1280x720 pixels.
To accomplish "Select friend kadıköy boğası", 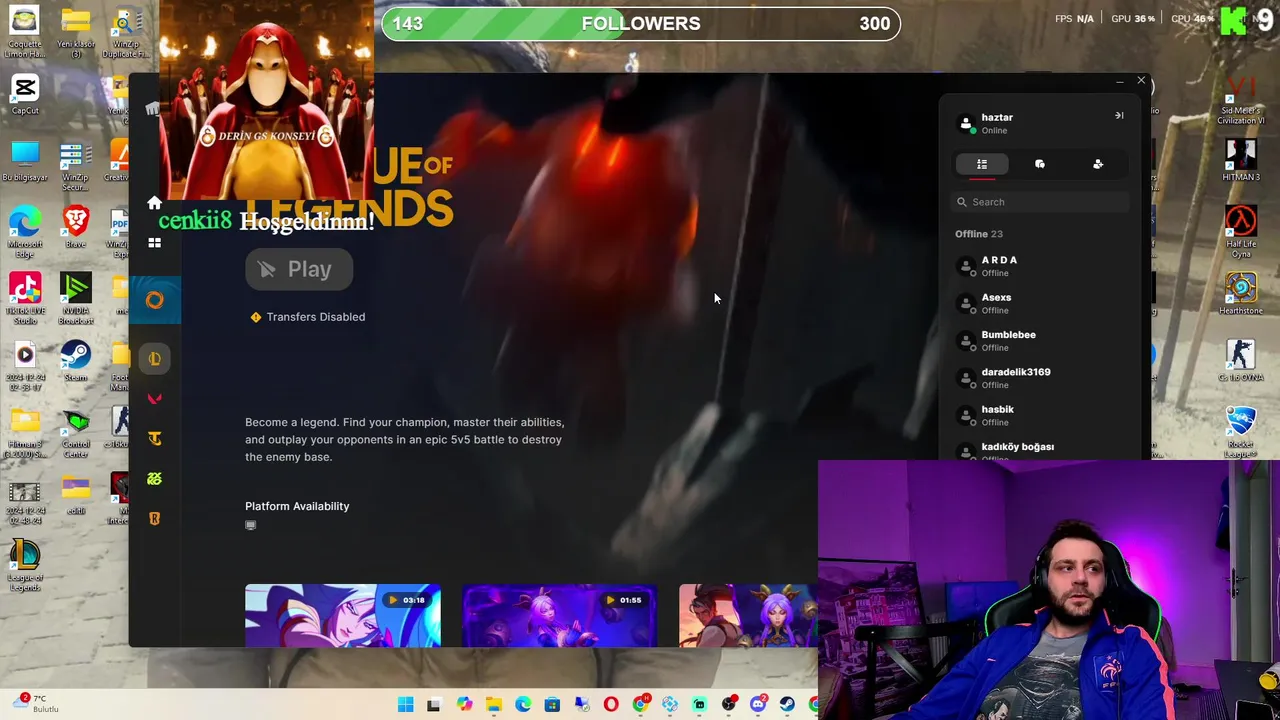I will click(x=1040, y=449).
